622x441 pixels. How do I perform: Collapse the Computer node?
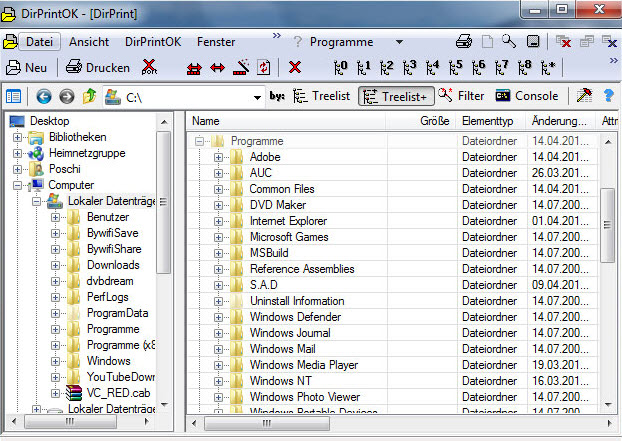(17, 186)
